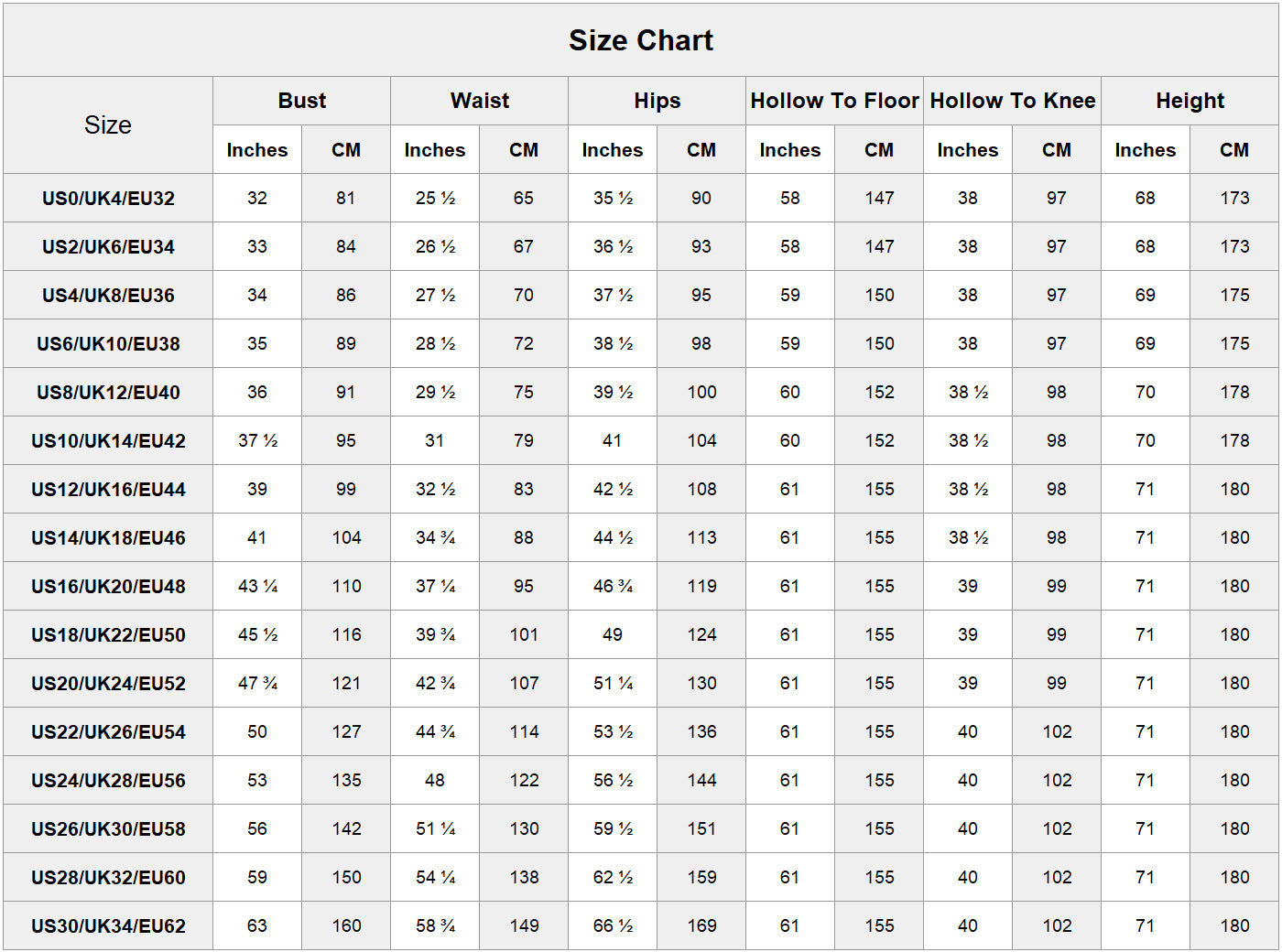Click bust inches value 37 ½

pos(257,441)
